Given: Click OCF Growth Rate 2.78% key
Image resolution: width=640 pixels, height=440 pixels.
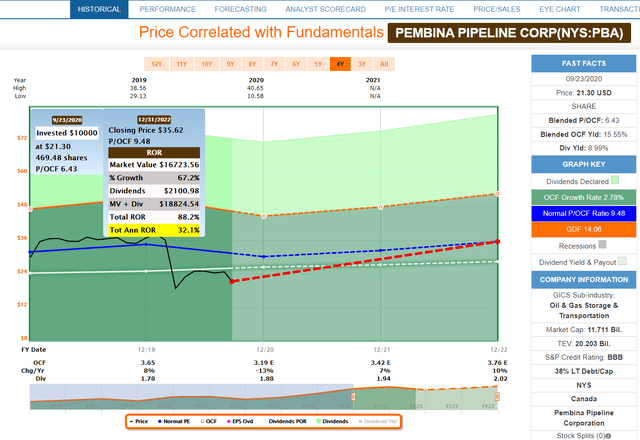Looking at the screenshot, I should (584, 198).
